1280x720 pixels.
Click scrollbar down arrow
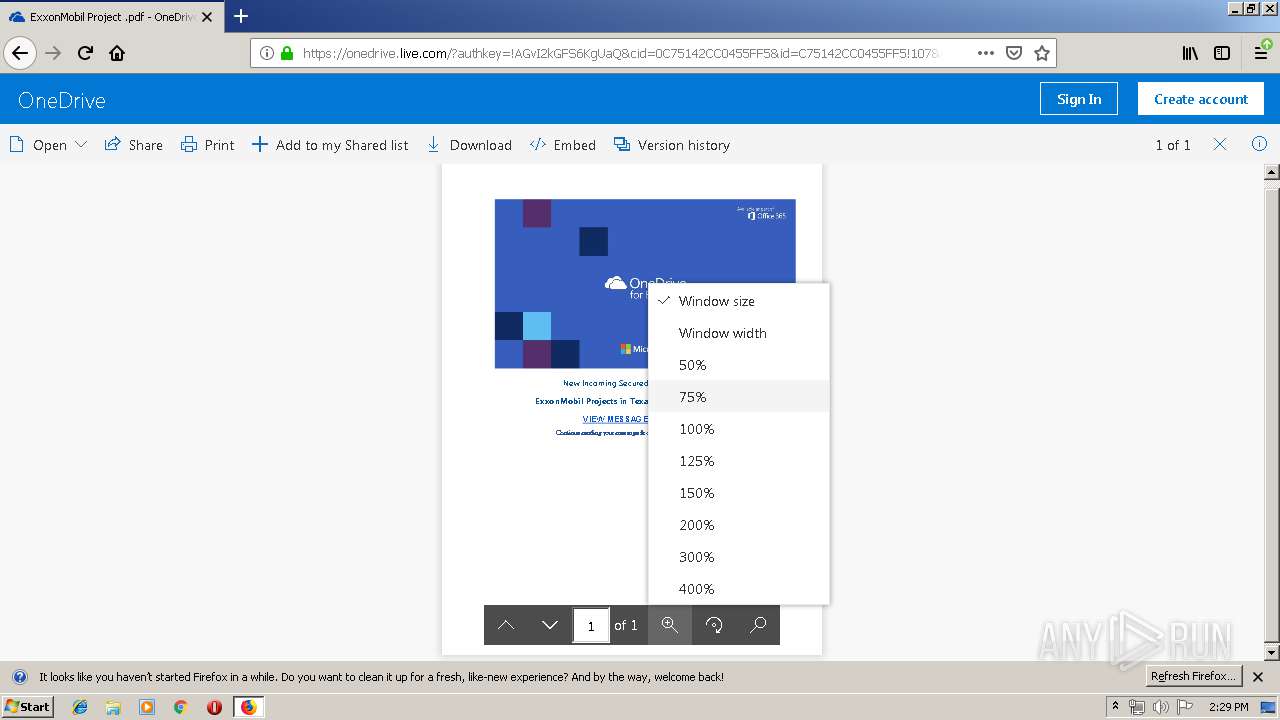(1272, 653)
